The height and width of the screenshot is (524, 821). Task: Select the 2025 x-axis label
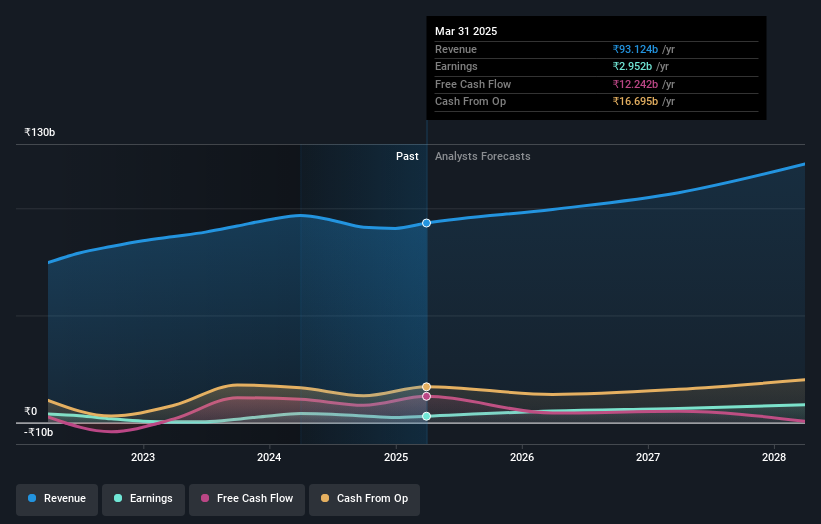[396, 457]
